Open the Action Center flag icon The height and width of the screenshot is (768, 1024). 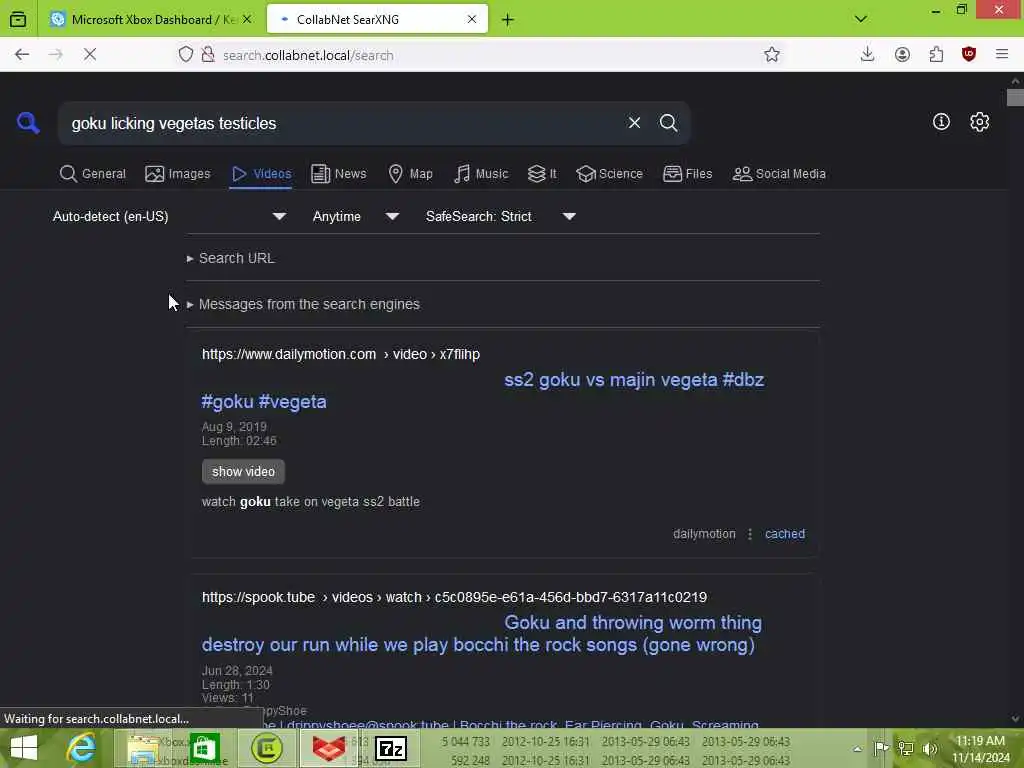point(881,748)
